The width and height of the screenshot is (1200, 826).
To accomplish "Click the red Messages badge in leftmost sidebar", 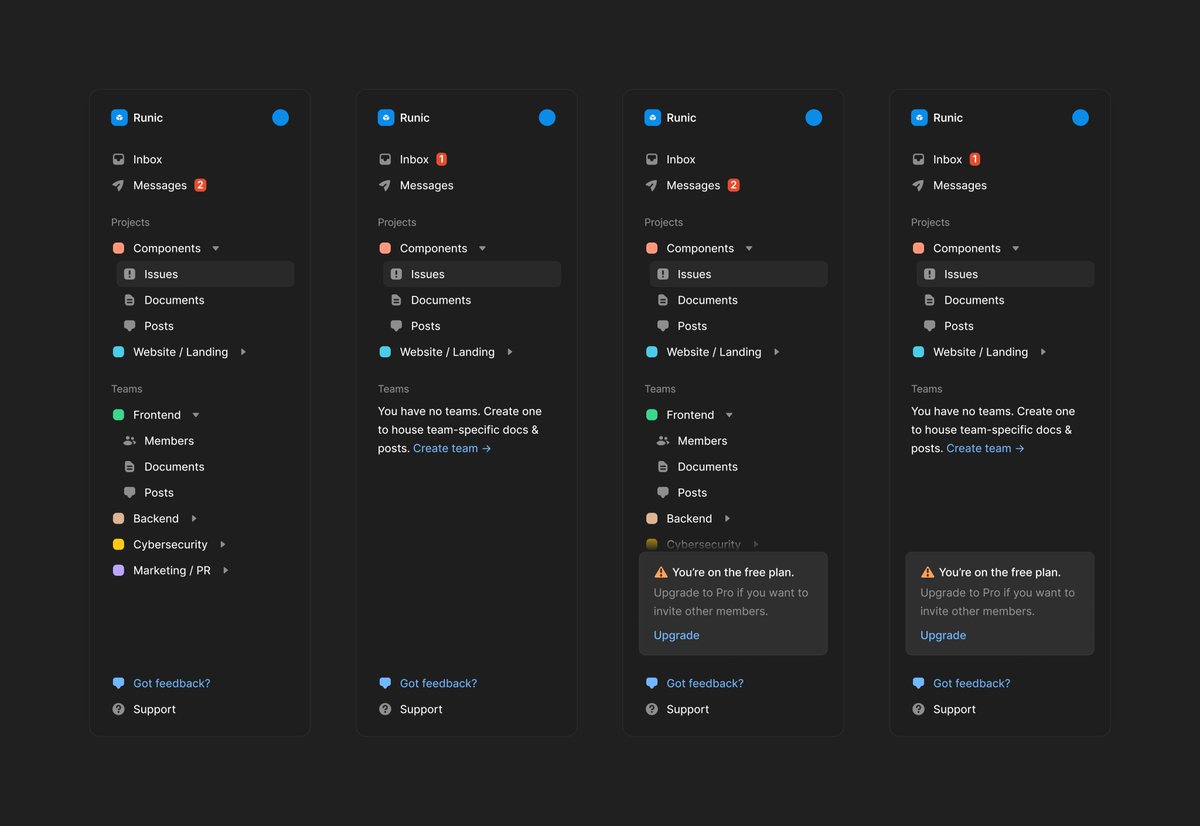I will [200, 186].
